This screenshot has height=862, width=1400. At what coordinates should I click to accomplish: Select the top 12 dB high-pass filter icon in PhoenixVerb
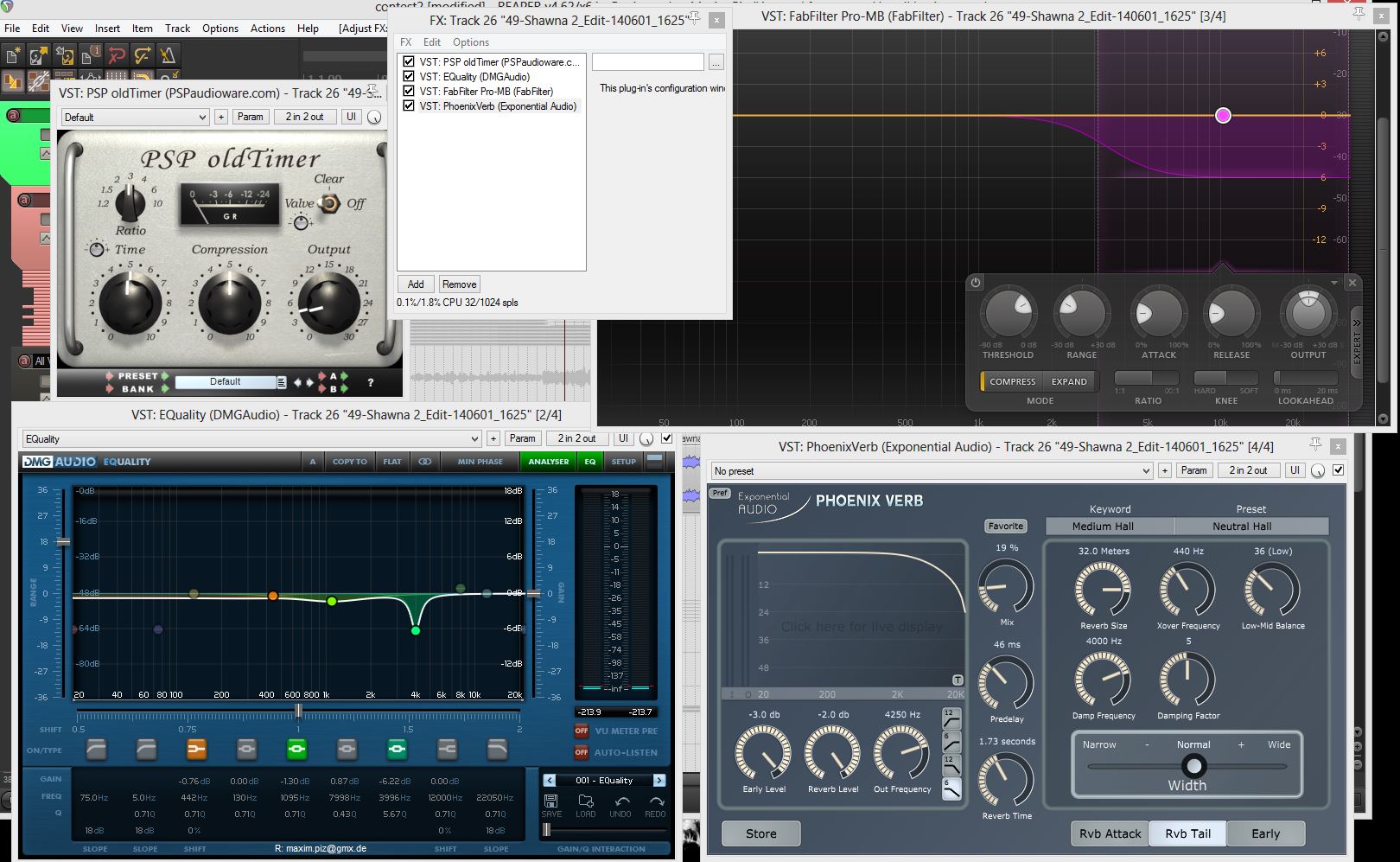pyautogui.click(x=951, y=719)
